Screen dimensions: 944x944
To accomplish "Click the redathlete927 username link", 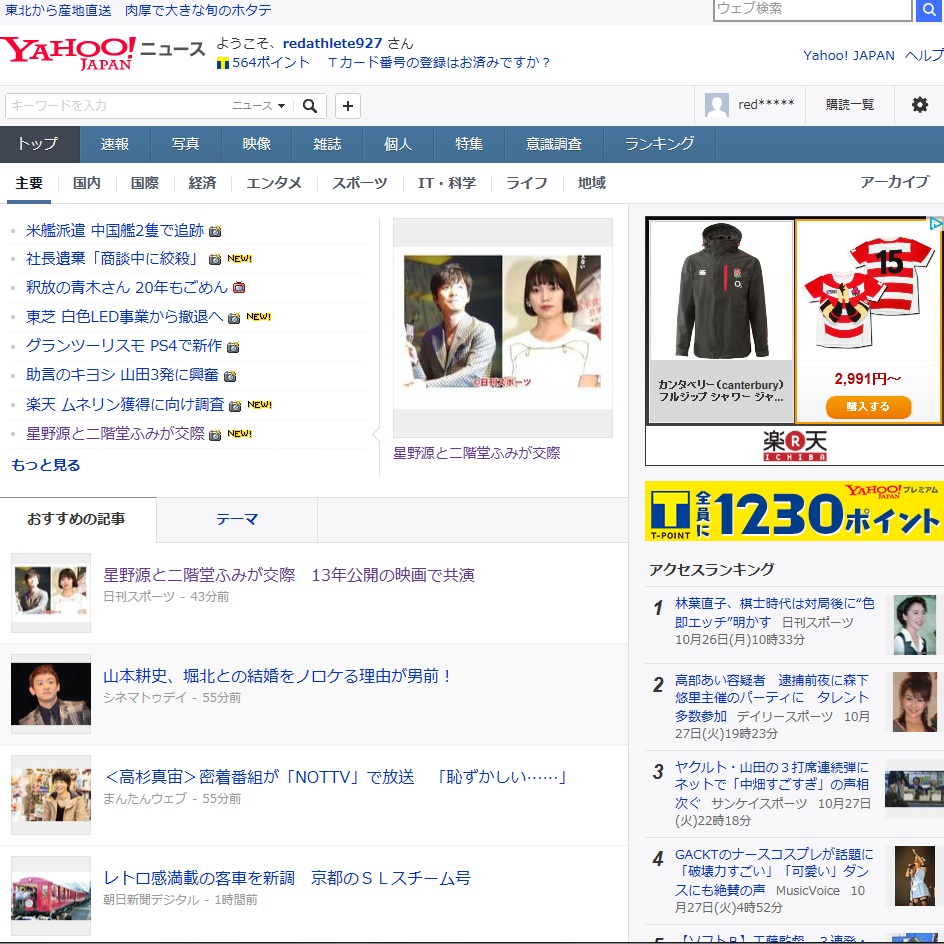I will point(332,43).
